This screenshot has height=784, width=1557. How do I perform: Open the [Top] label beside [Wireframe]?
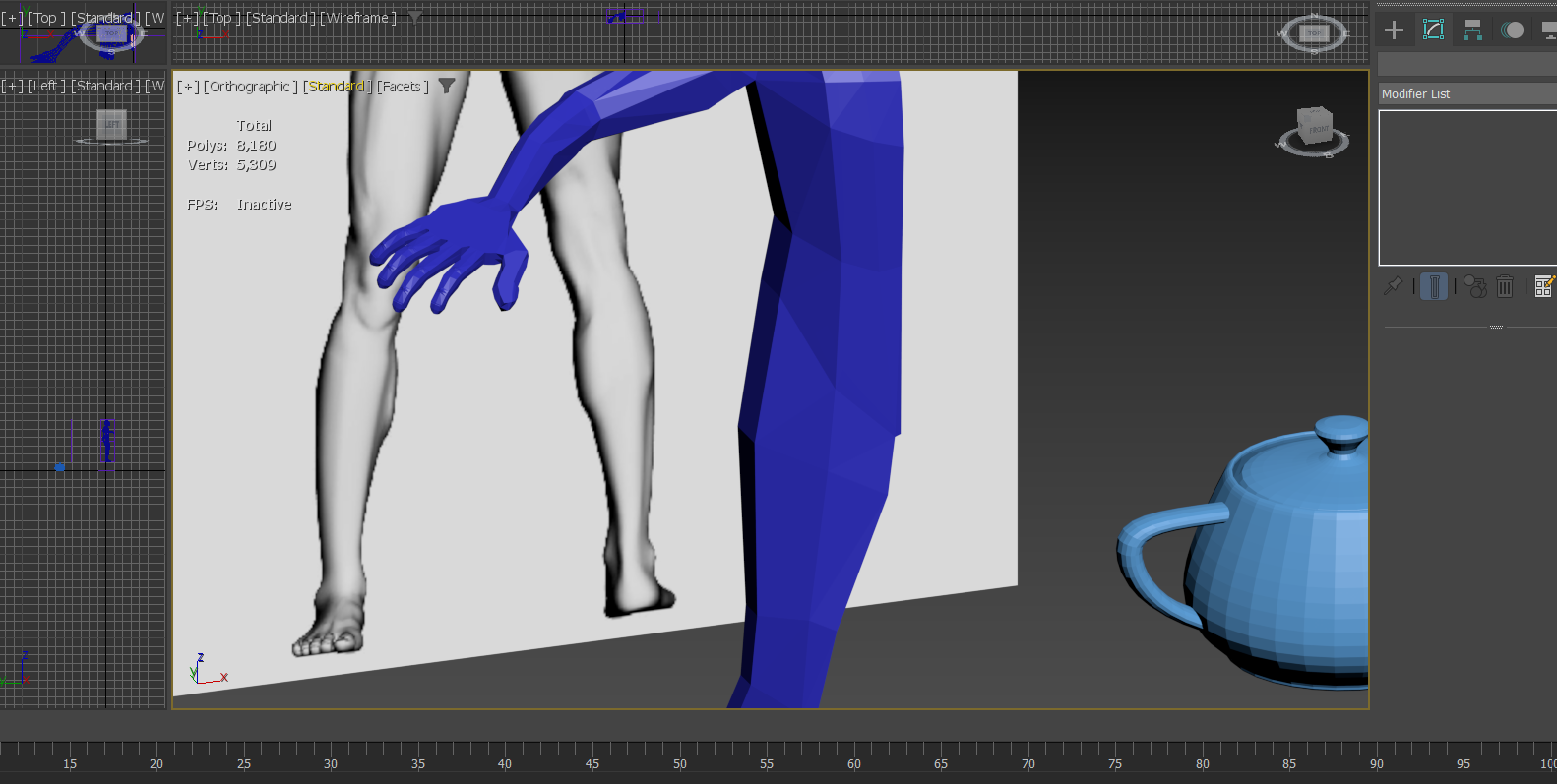tap(222, 18)
